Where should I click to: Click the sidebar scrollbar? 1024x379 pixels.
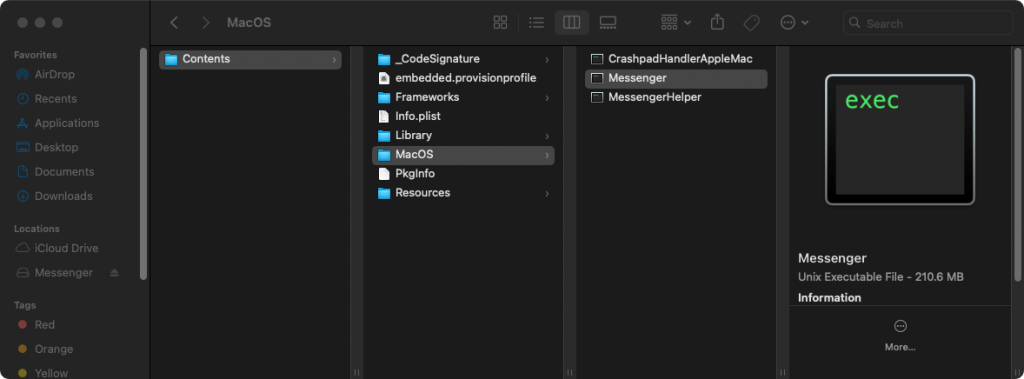[x=144, y=163]
